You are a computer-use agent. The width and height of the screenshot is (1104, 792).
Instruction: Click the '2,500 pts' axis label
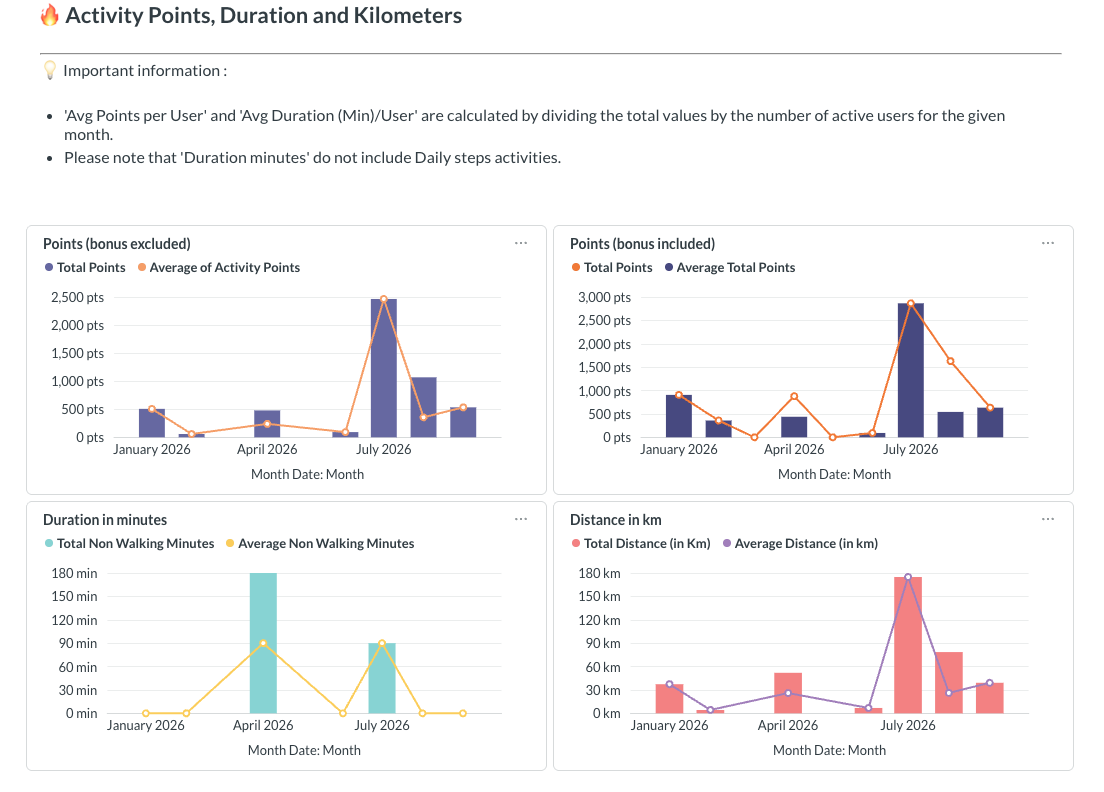pyautogui.click(x=77, y=297)
